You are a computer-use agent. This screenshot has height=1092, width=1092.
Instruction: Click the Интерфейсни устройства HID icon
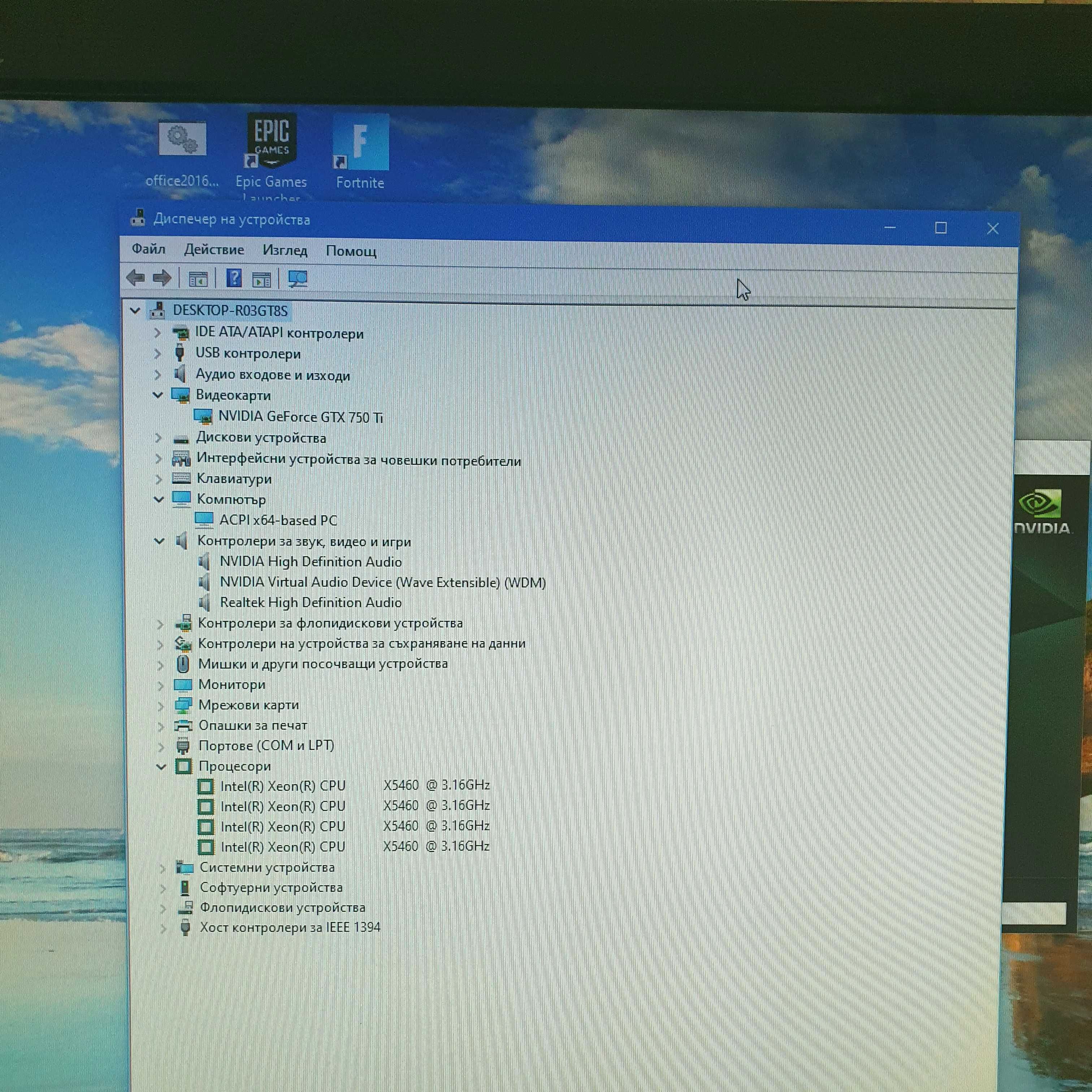pyautogui.click(x=181, y=458)
